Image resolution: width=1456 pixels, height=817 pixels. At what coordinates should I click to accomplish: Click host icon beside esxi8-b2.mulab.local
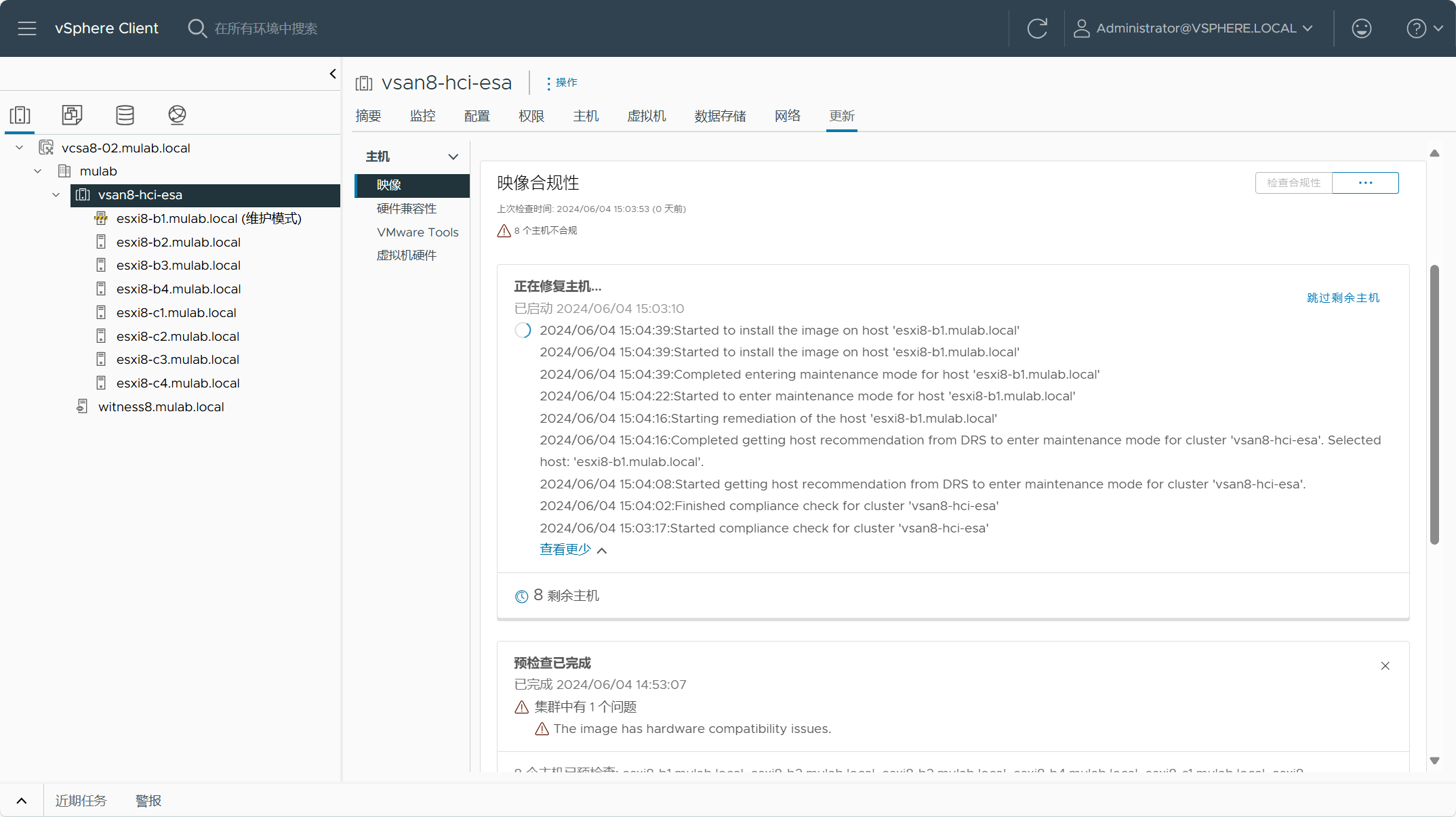pyautogui.click(x=101, y=242)
